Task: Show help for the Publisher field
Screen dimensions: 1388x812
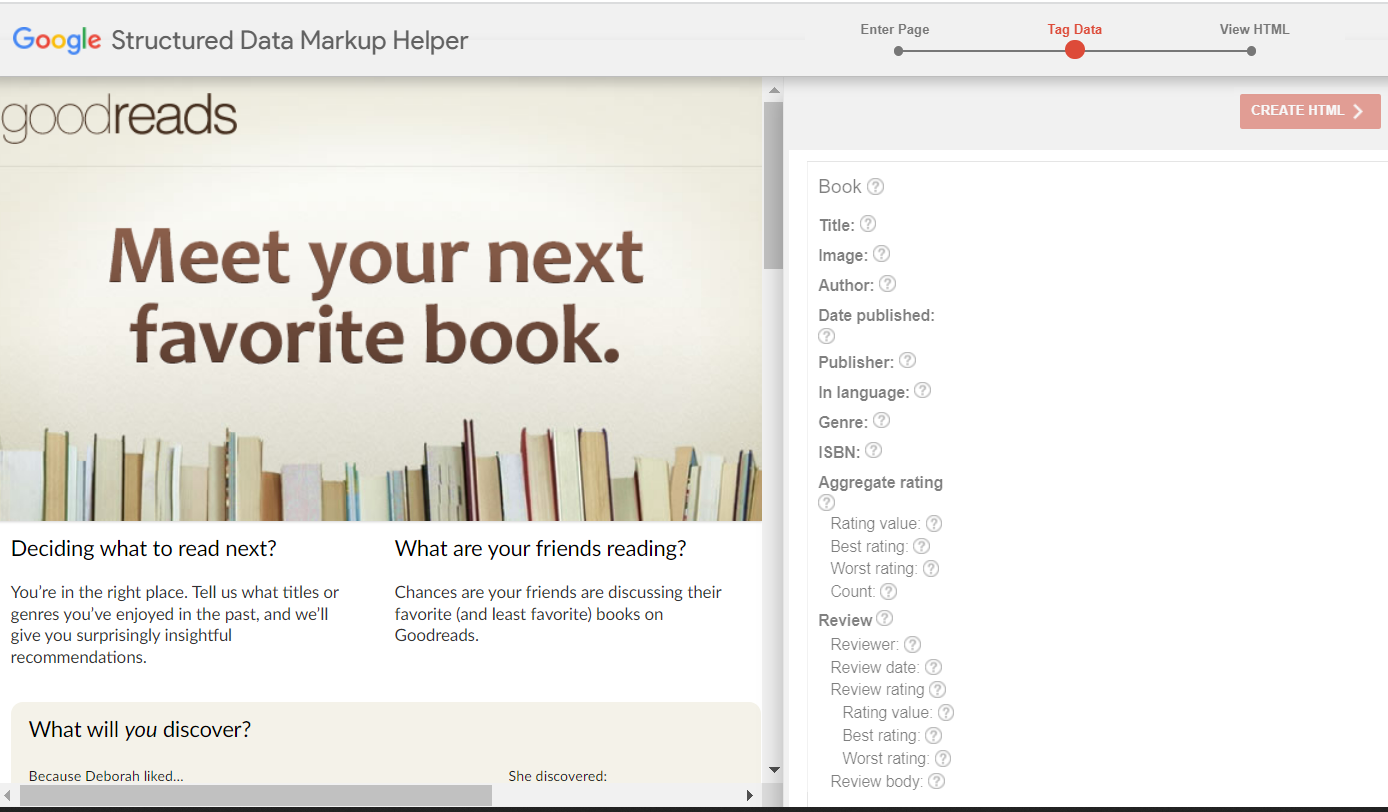Action: (x=907, y=360)
